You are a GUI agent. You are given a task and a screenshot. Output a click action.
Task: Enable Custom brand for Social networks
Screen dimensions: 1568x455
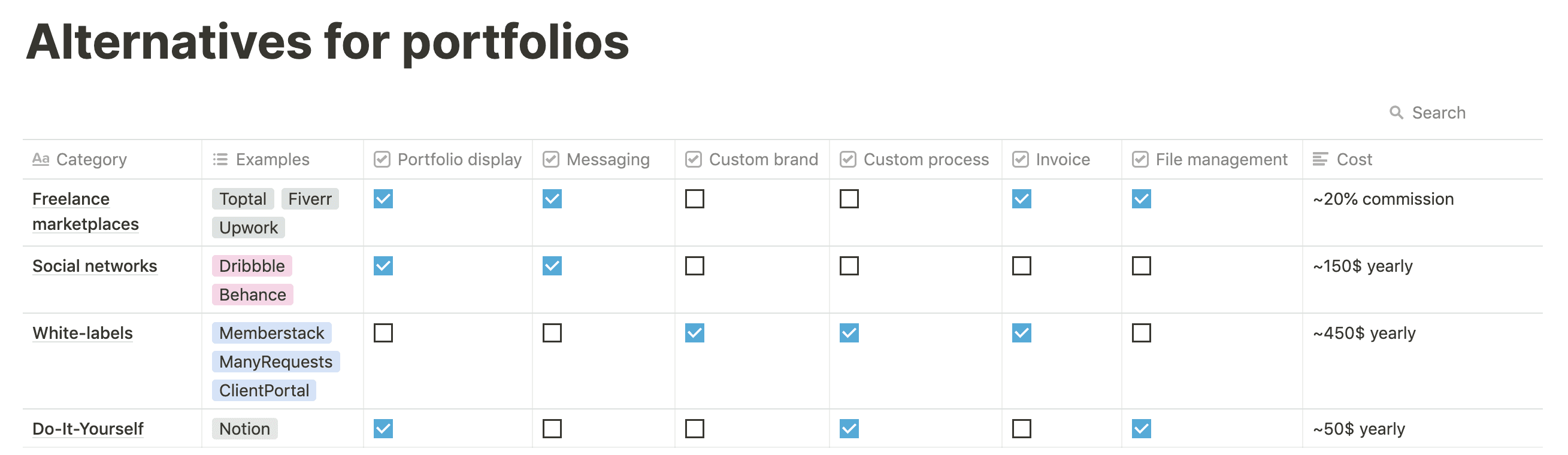[x=695, y=266]
